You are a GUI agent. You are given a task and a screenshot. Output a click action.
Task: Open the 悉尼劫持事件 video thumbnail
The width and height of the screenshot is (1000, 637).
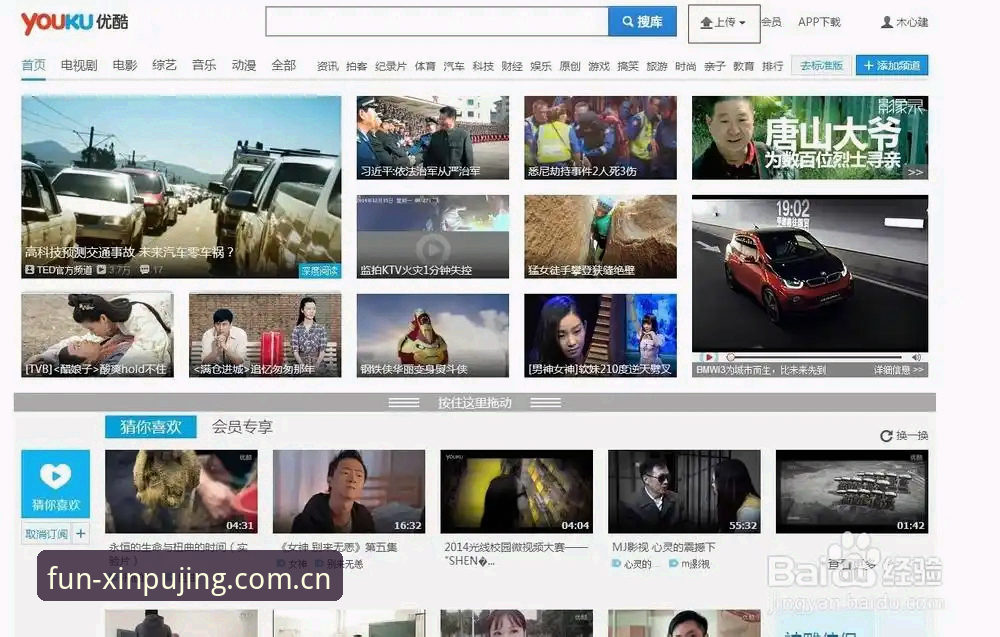click(601, 138)
